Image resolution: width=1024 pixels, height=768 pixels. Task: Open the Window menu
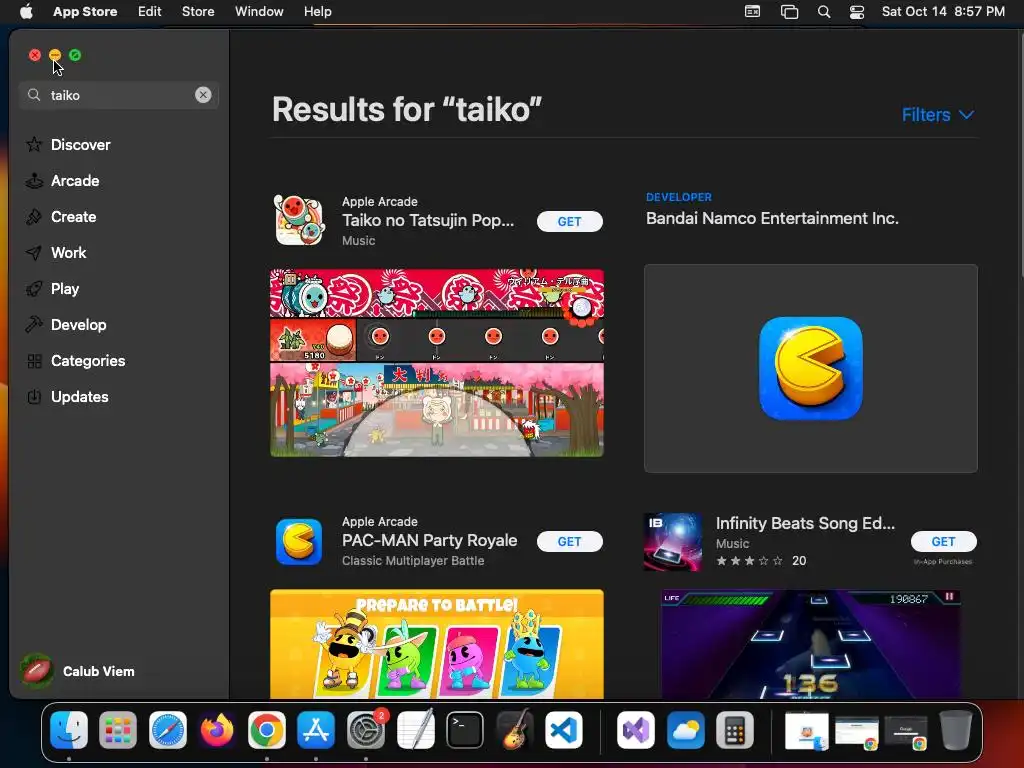click(x=259, y=12)
